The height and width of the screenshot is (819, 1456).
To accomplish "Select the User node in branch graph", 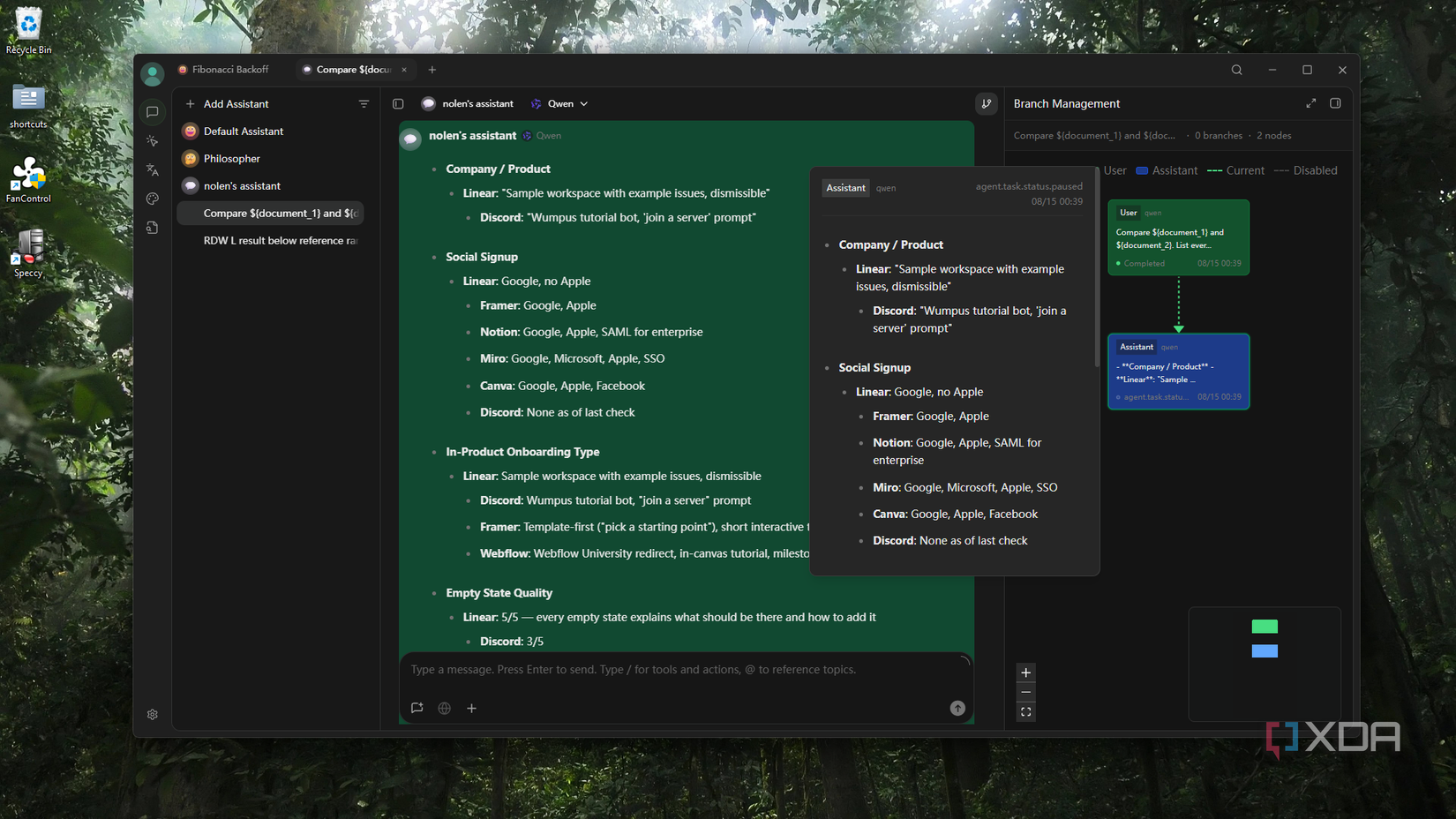I will pyautogui.click(x=1178, y=237).
